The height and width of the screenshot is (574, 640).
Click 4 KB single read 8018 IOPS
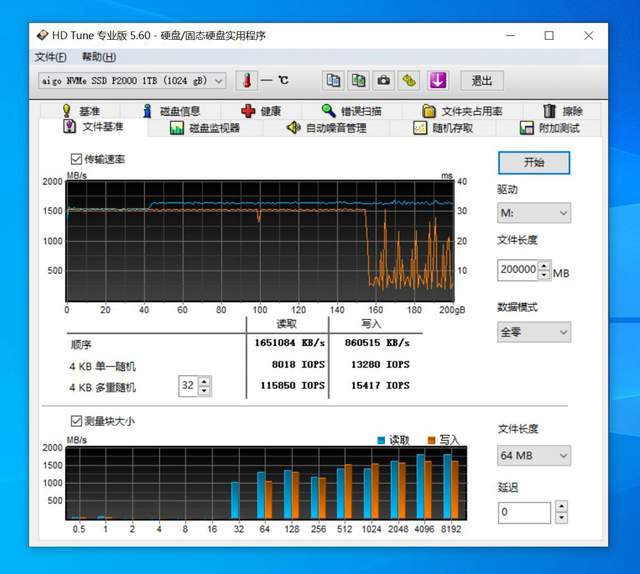298,364
